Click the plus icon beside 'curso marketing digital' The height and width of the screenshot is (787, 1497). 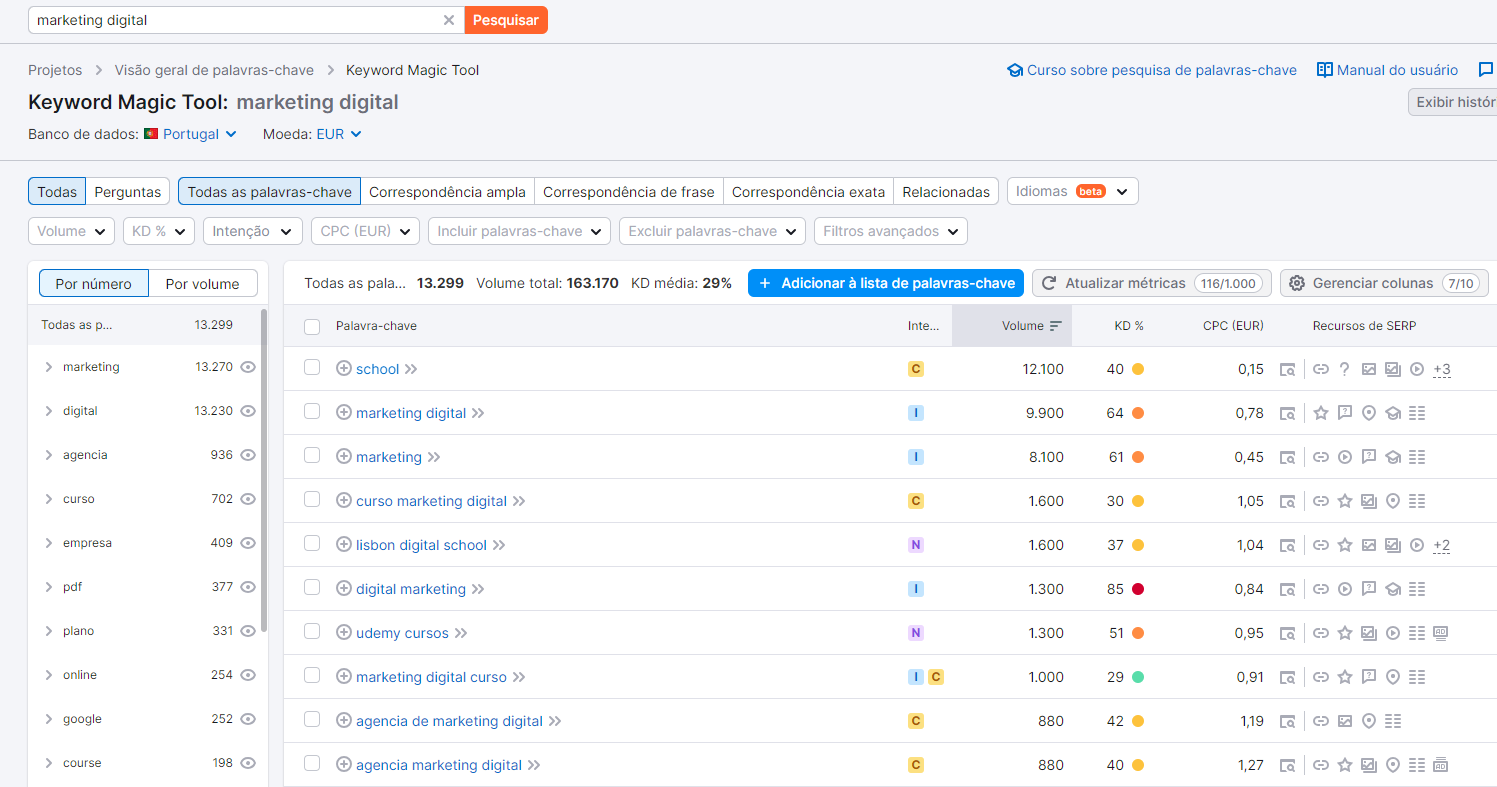344,501
